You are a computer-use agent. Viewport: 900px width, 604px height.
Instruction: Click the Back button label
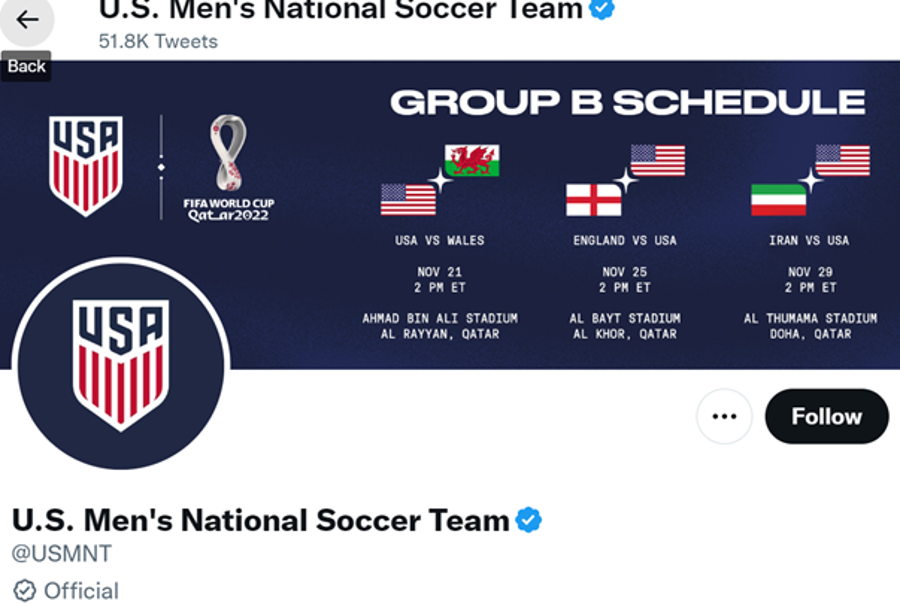26,66
